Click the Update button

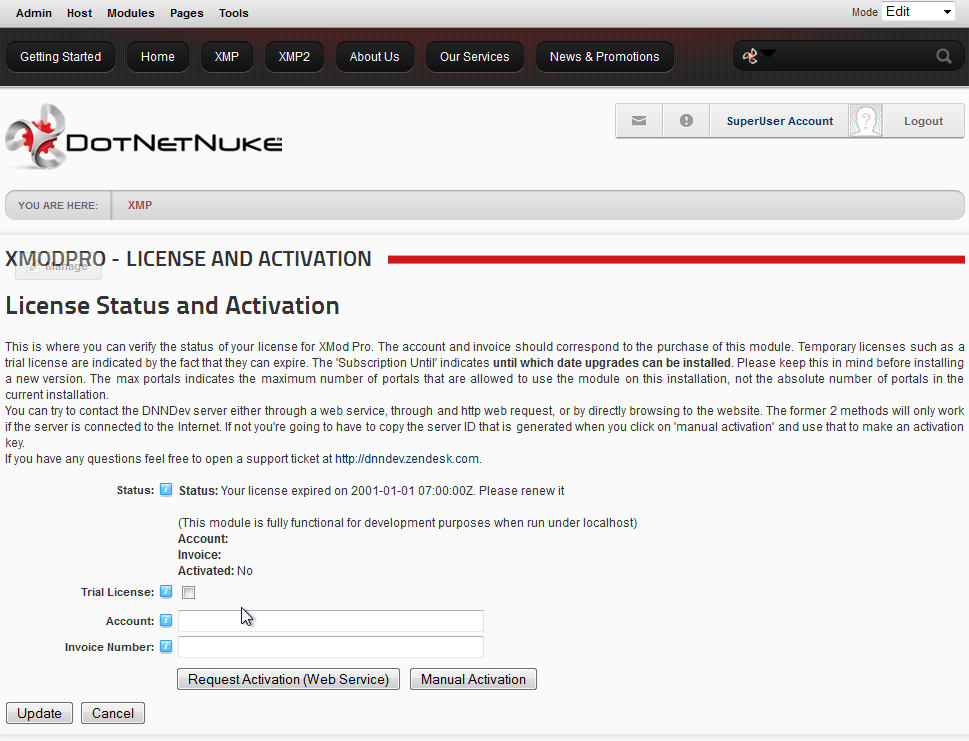(x=40, y=713)
